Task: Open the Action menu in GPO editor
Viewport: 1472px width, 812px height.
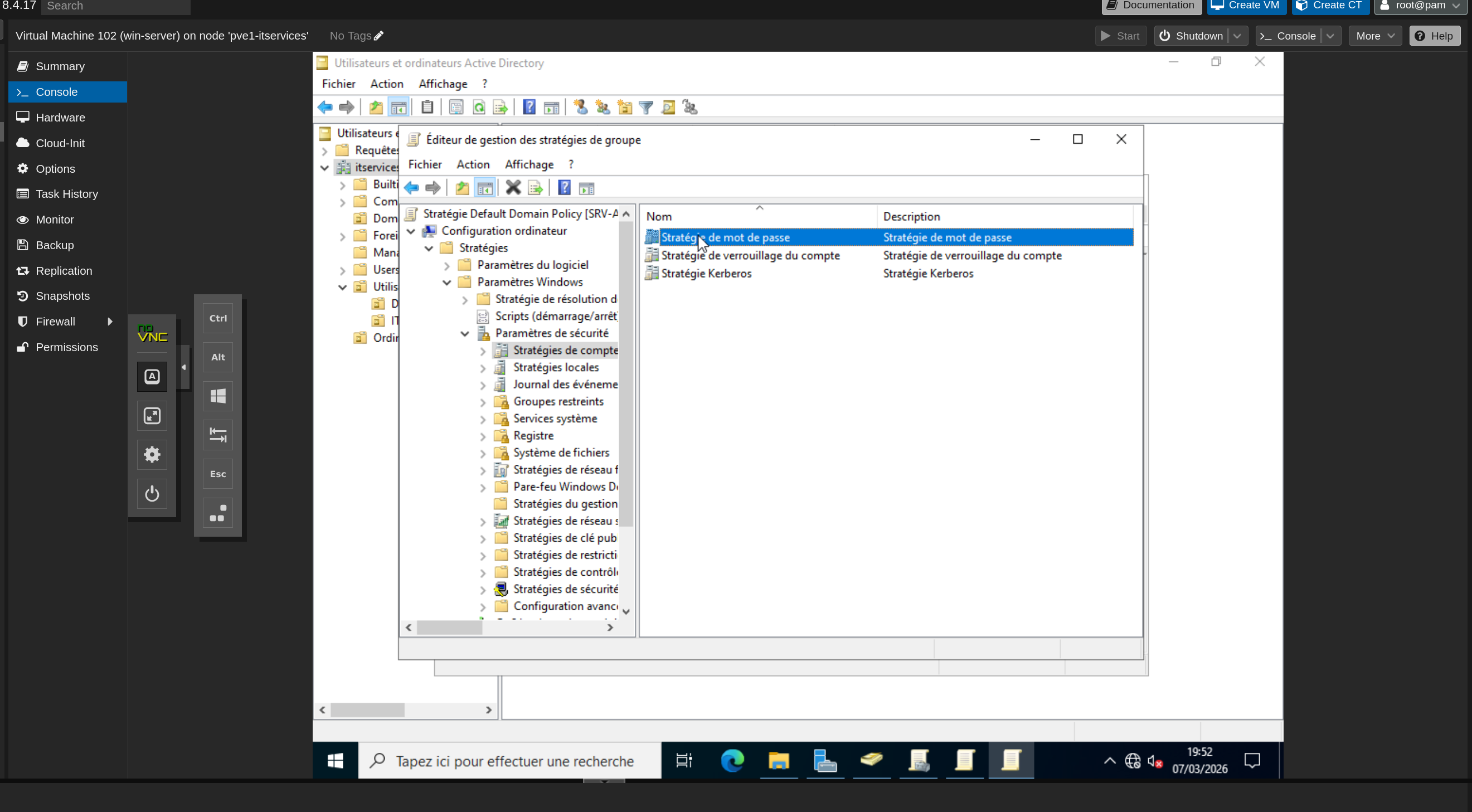Action: [473, 164]
